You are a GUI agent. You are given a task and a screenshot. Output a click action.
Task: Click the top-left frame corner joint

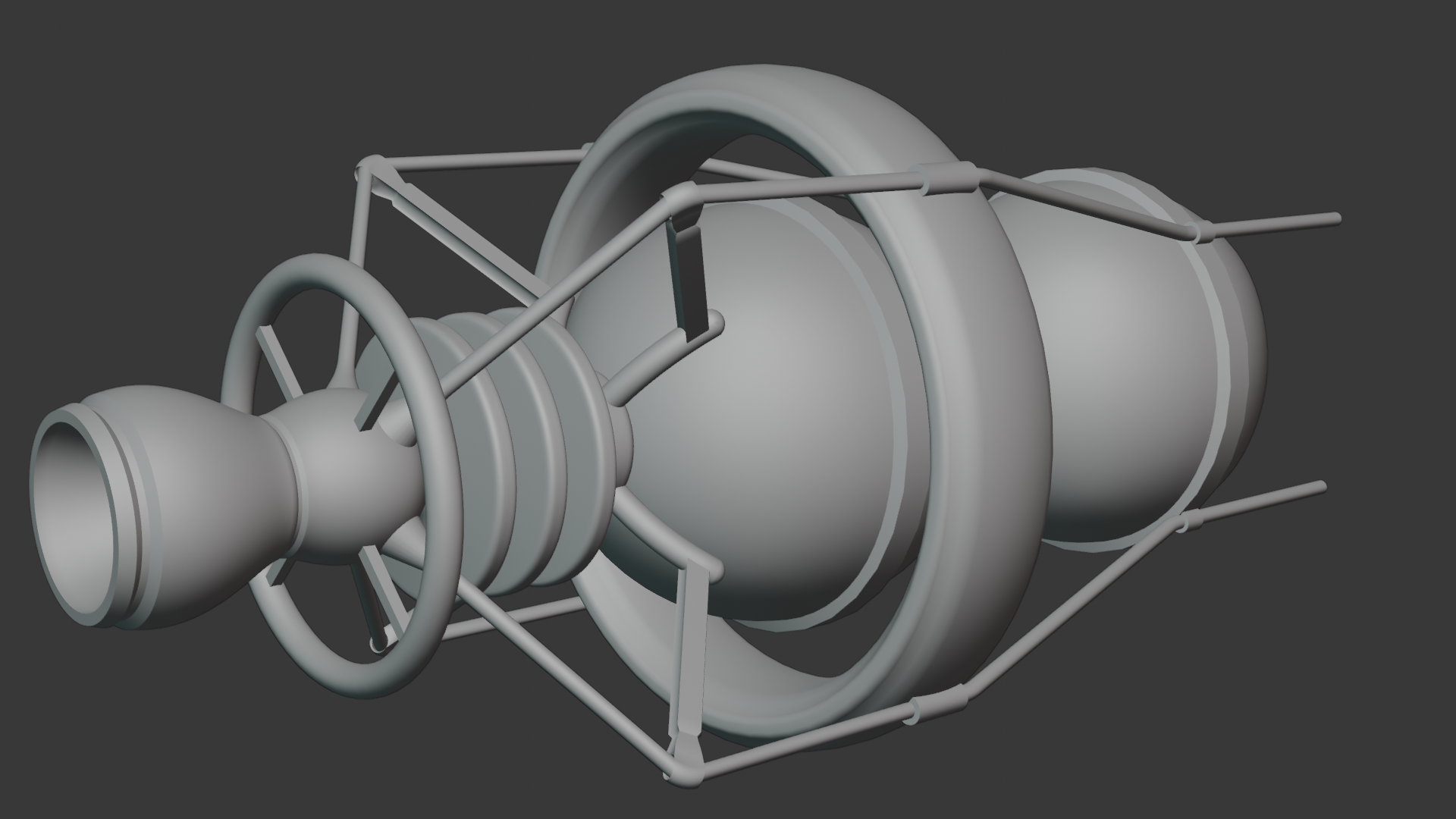click(372, 167)
